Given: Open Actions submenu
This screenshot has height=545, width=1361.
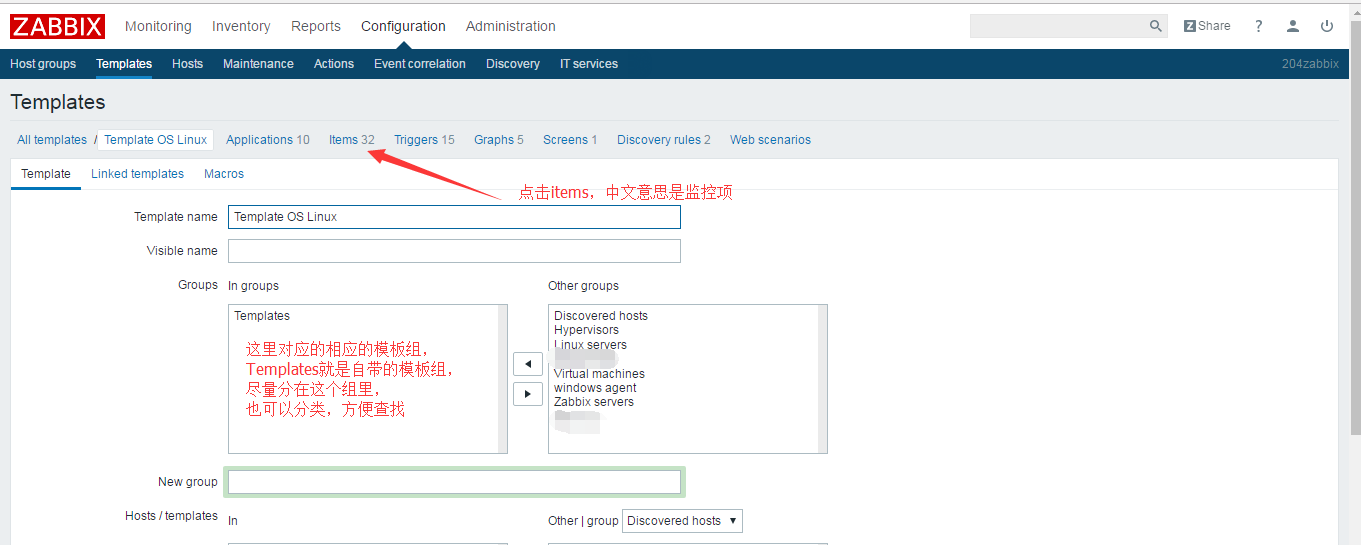Looking at the screenshot, I should point(334,64).
